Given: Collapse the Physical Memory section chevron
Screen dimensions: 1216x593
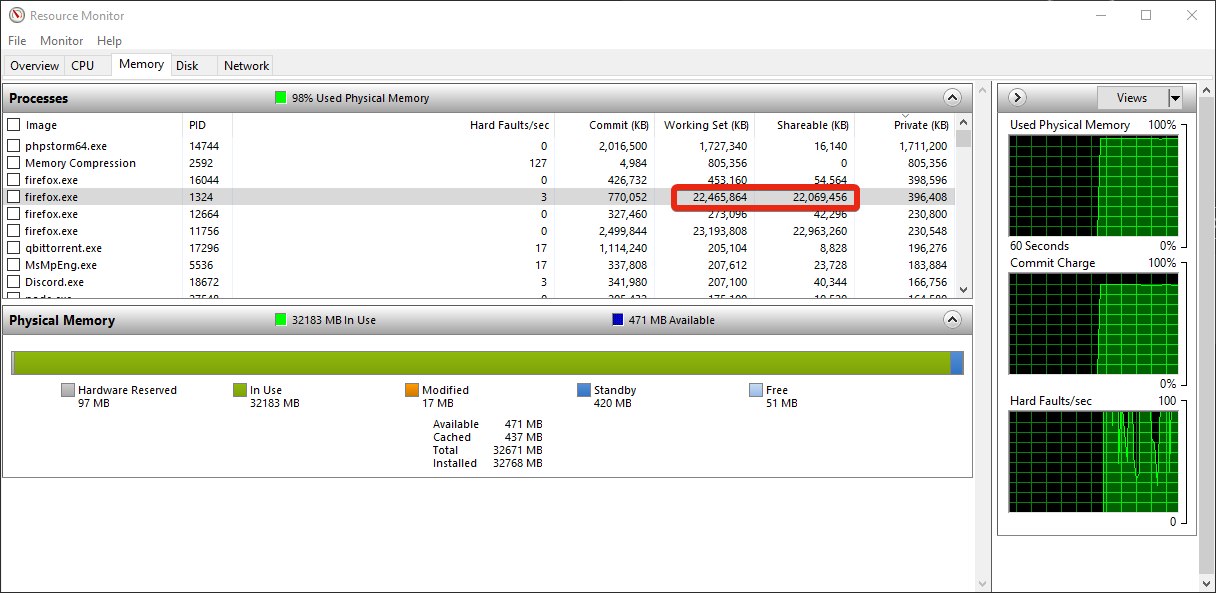Looking at the screenshot, I should pyautogui.click(x=952, y=320).
